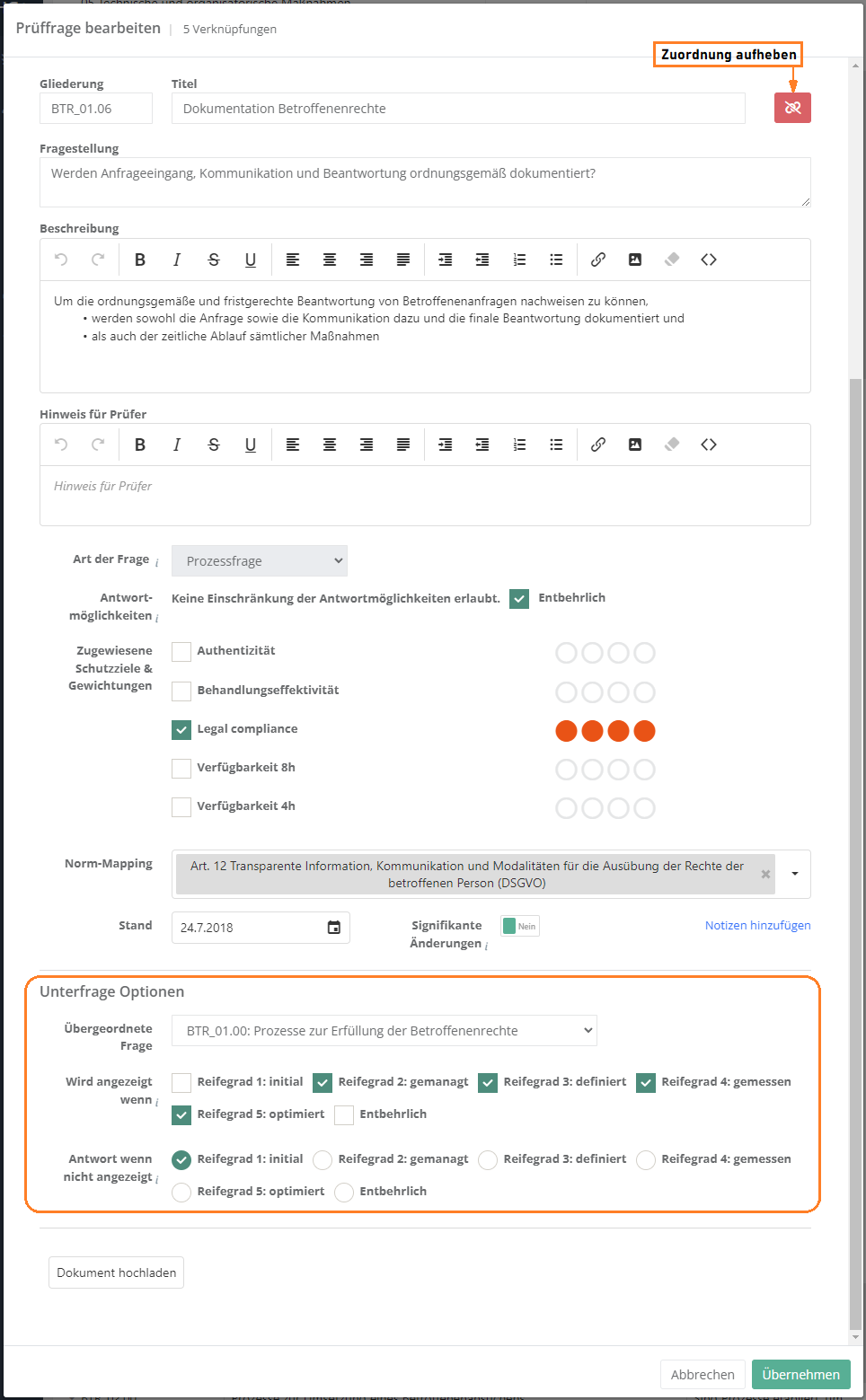The image size is (866, 1400).
Task: Click the red unlink assignment icon
Action: click(792, 108)
